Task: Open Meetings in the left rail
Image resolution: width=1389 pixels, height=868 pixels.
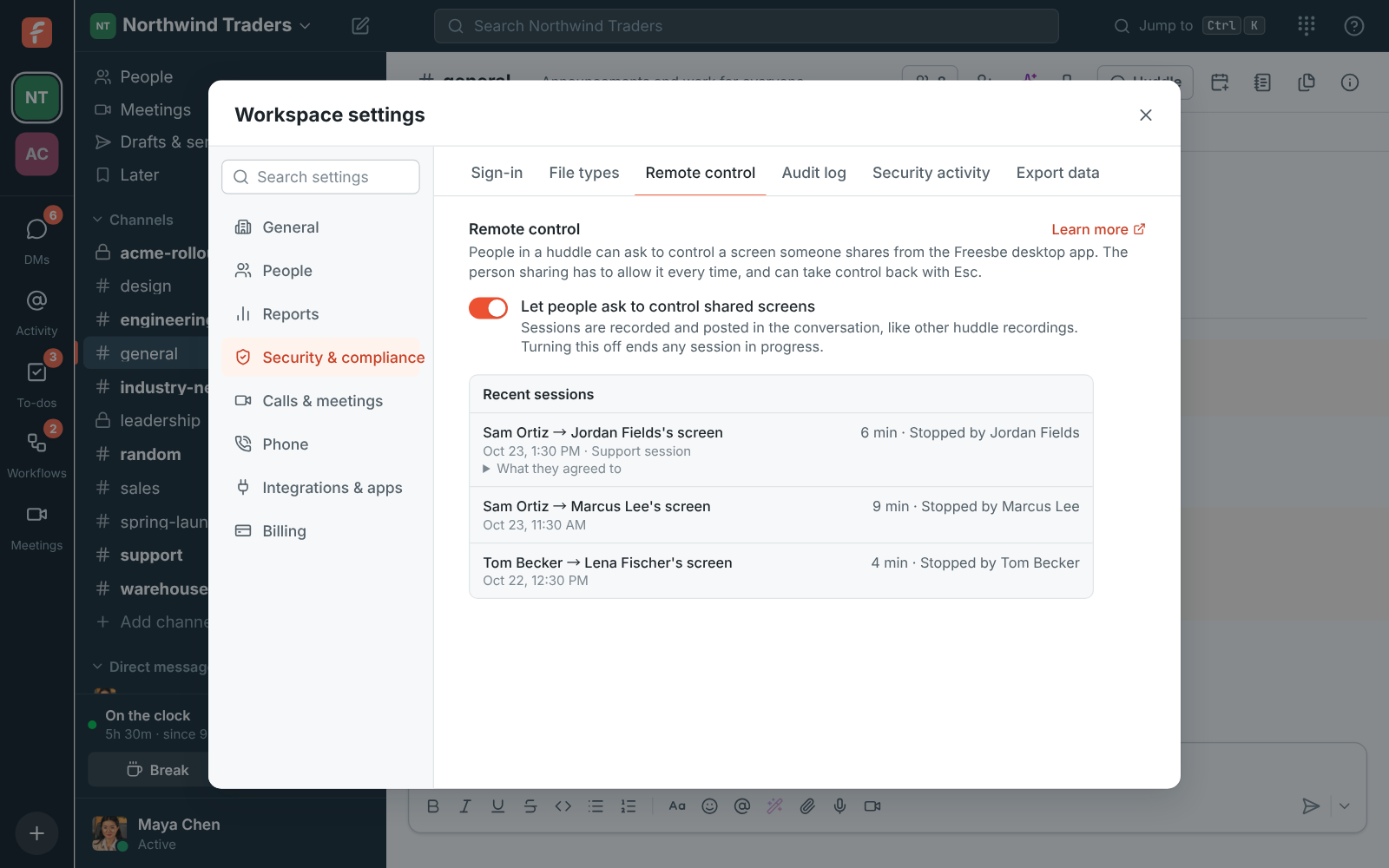Action: click(x=36, y=526)
